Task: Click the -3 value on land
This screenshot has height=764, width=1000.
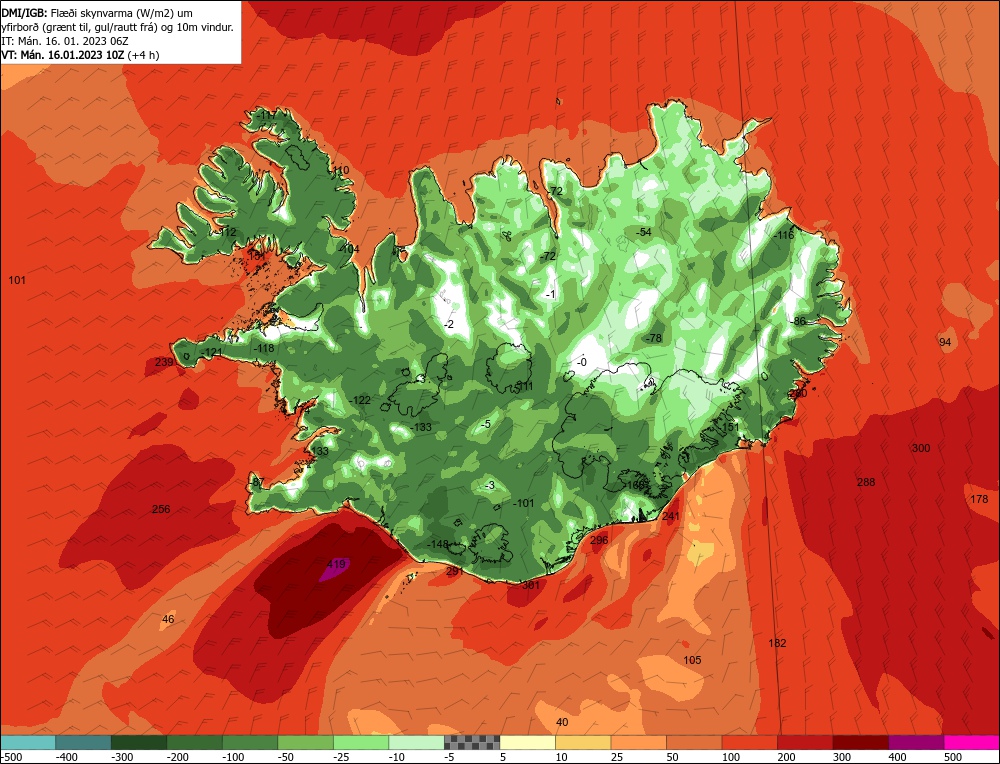Action: pos(489,485)
